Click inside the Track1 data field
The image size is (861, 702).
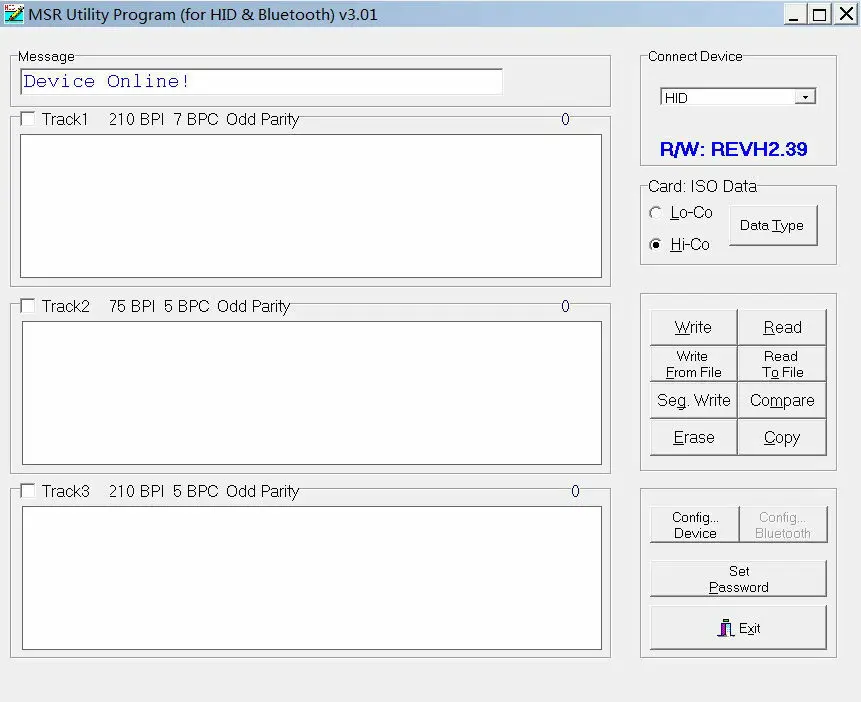[311, 206]
